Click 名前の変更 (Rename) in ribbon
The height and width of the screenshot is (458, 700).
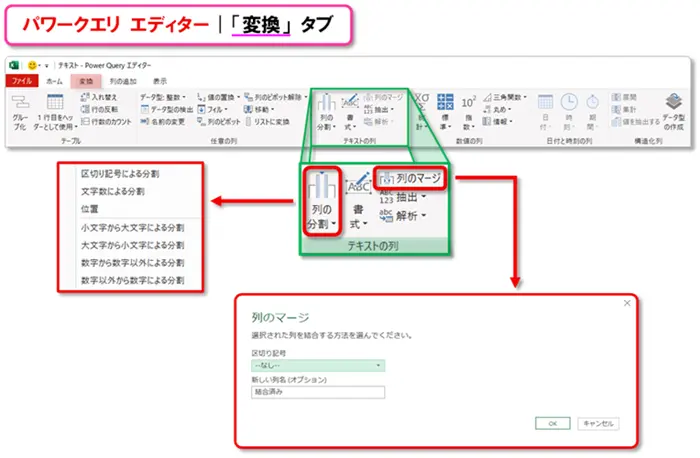(162, 121)
